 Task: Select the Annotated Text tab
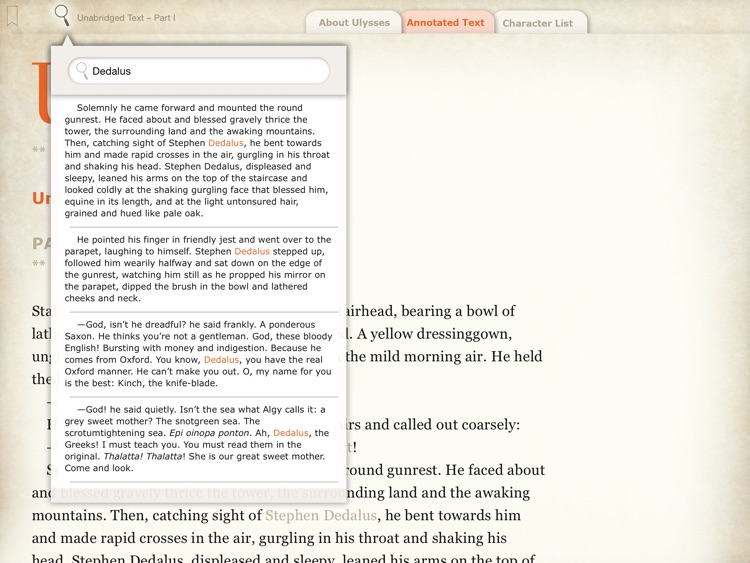(445, 22)
